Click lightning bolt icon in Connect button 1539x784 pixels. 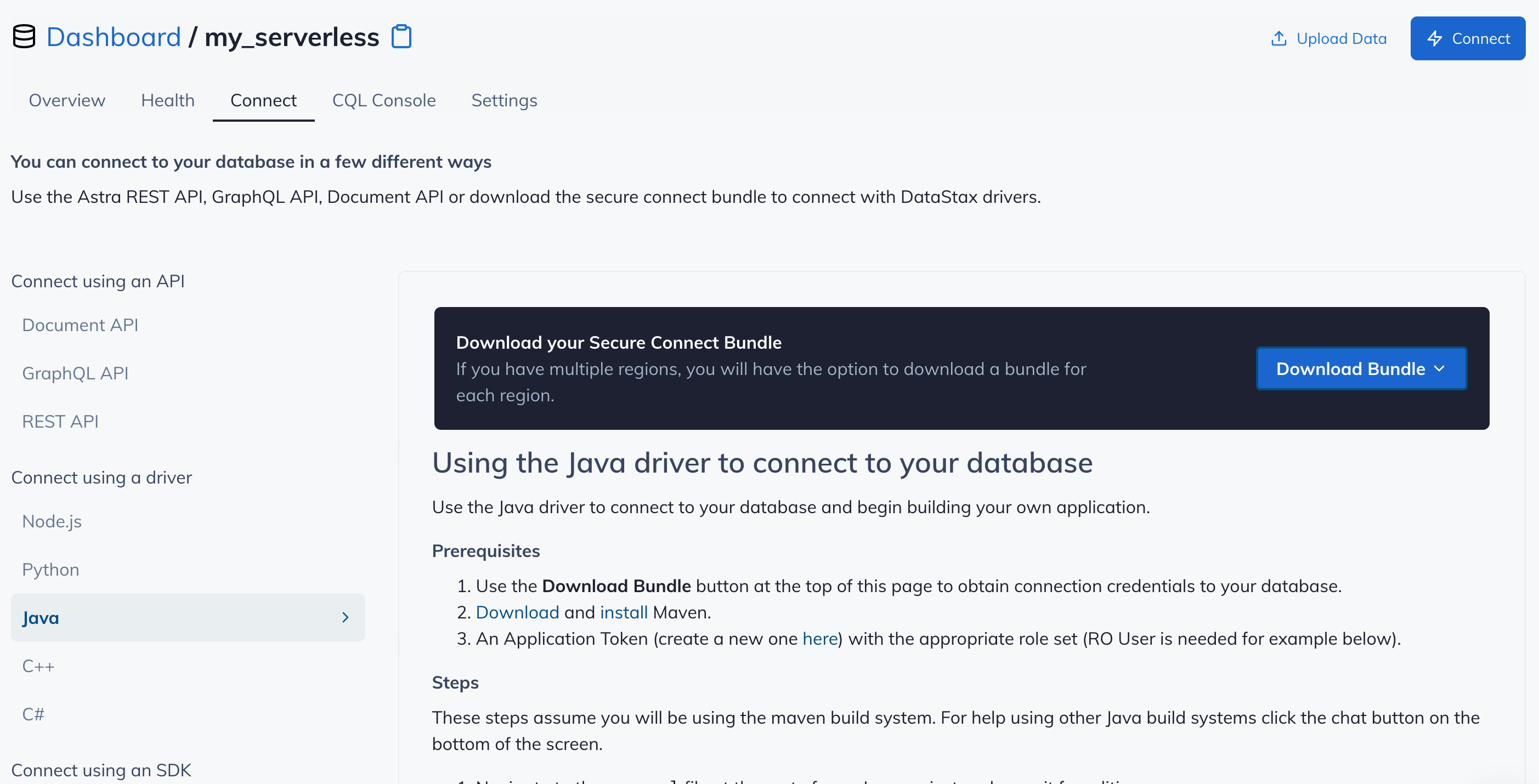pos(1434,39)
